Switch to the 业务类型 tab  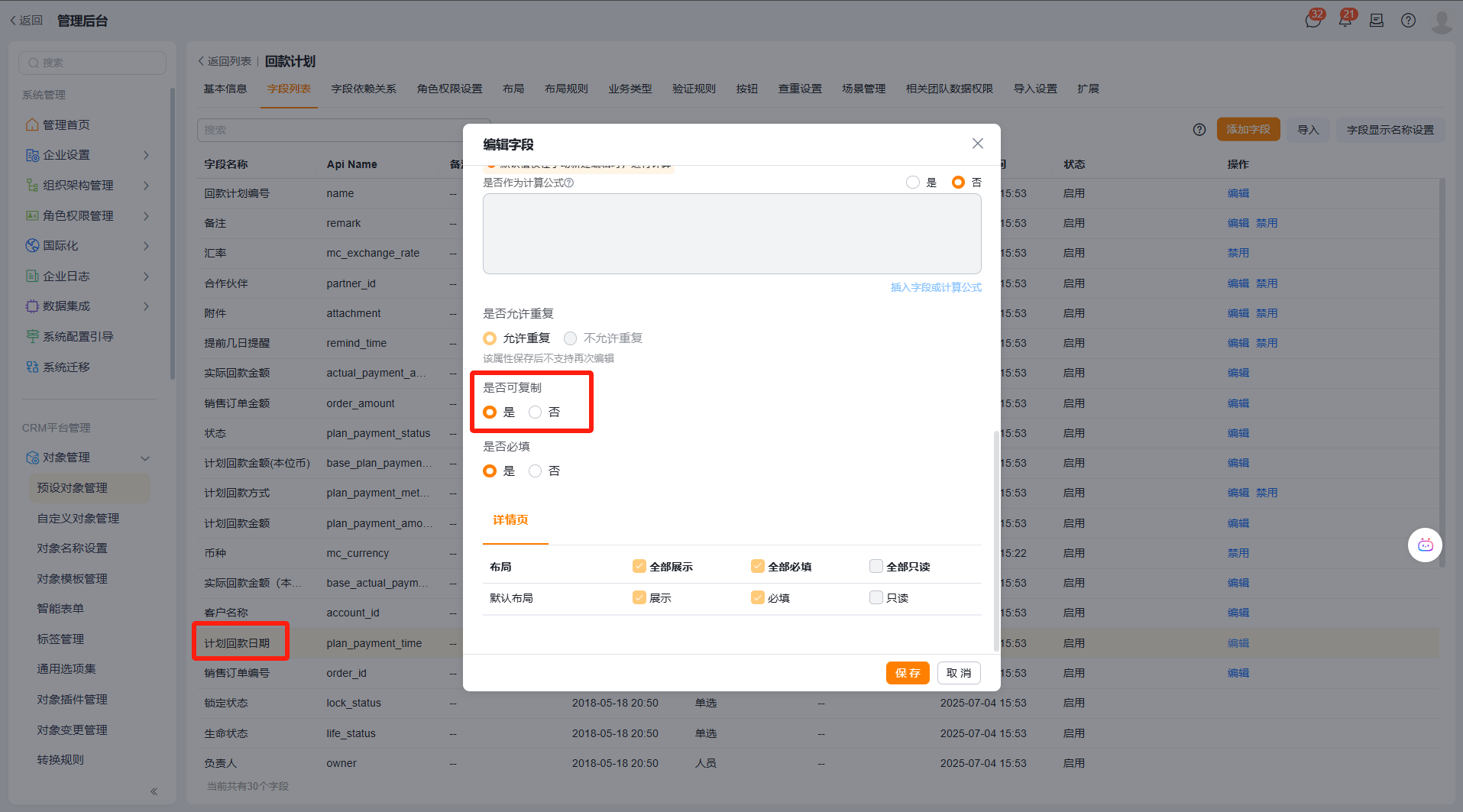click(x=630, y=89)
